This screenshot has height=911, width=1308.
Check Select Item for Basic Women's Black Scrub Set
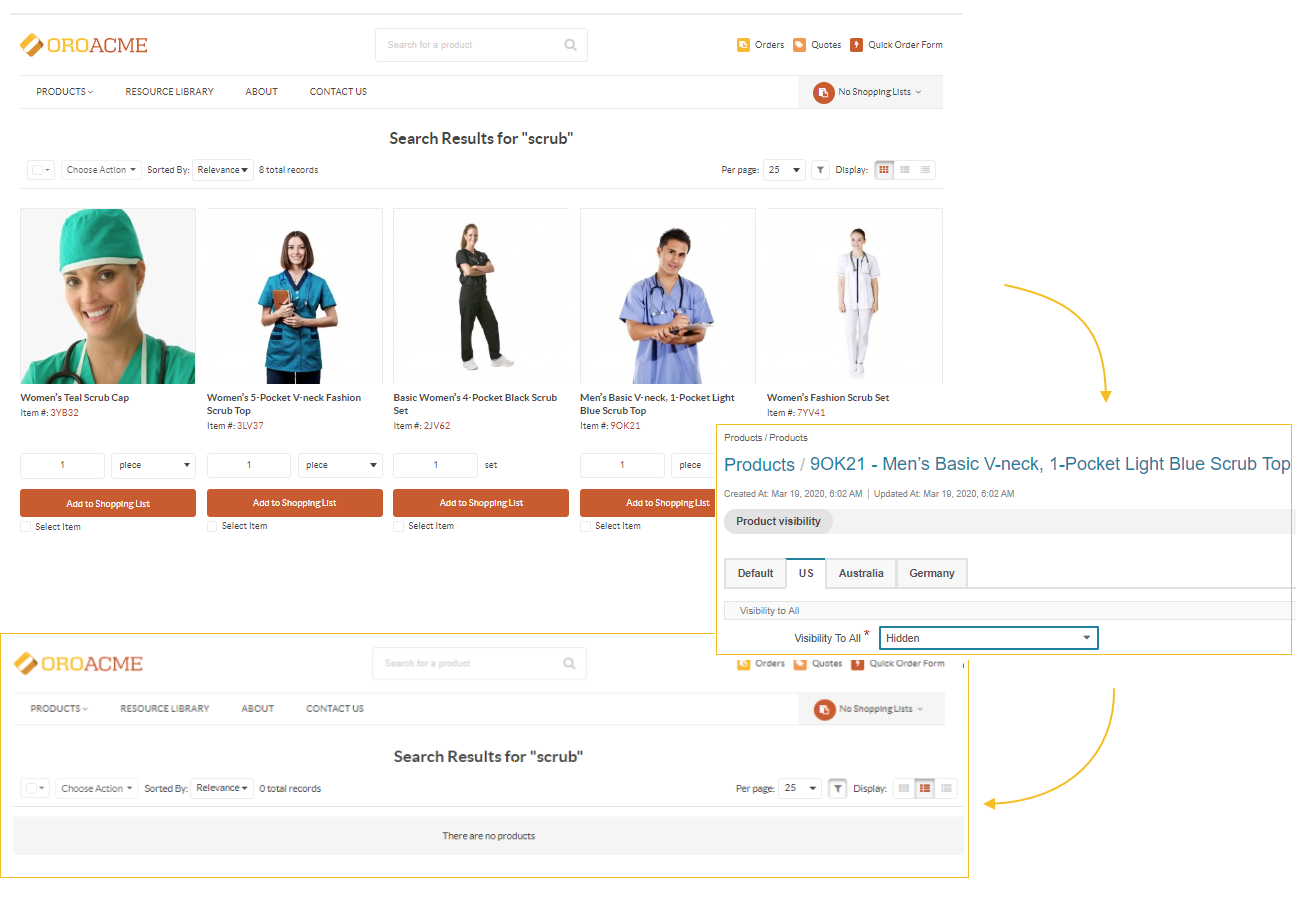coord(399,526)
